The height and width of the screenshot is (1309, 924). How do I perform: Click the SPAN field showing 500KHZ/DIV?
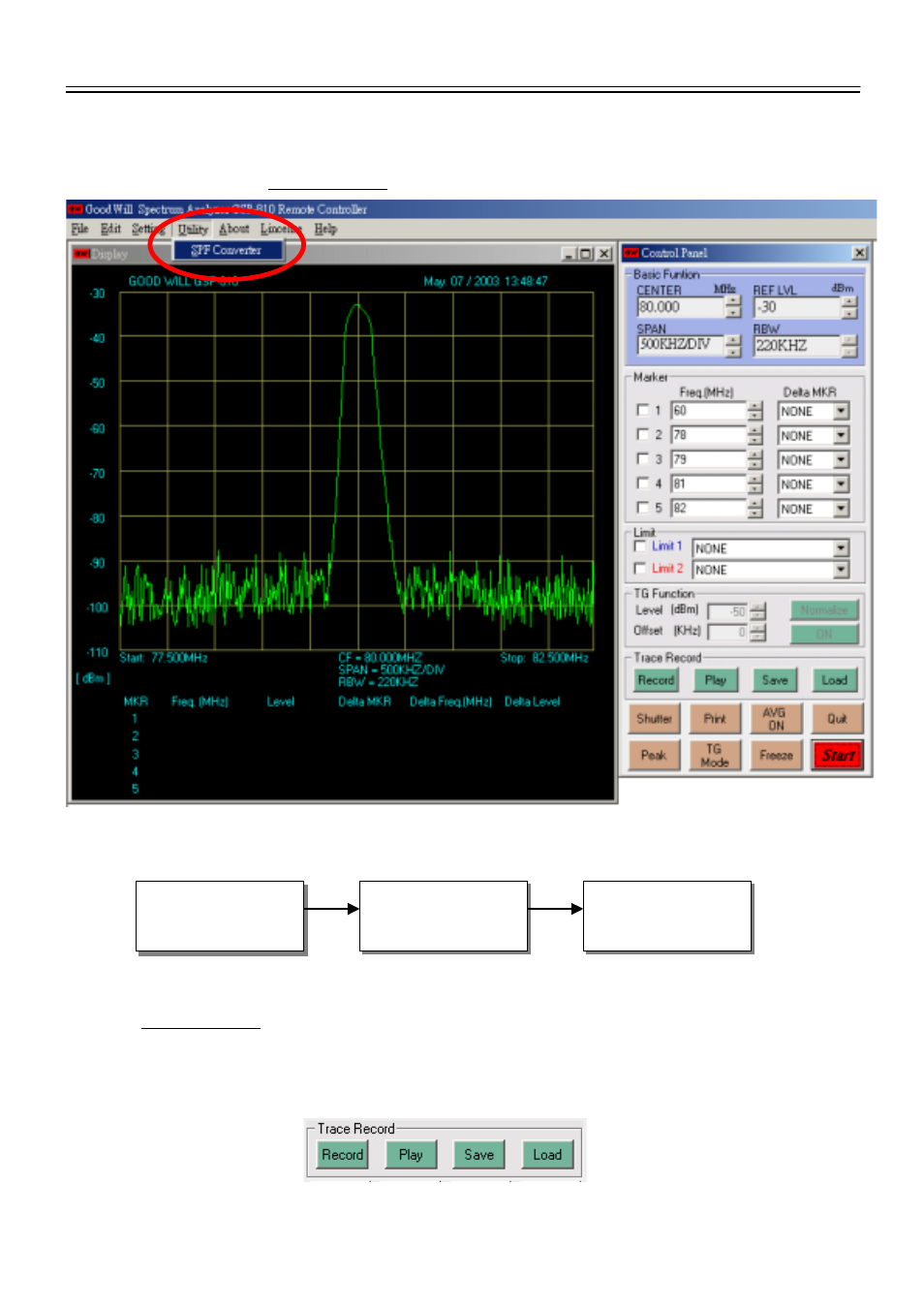(681, 345)
